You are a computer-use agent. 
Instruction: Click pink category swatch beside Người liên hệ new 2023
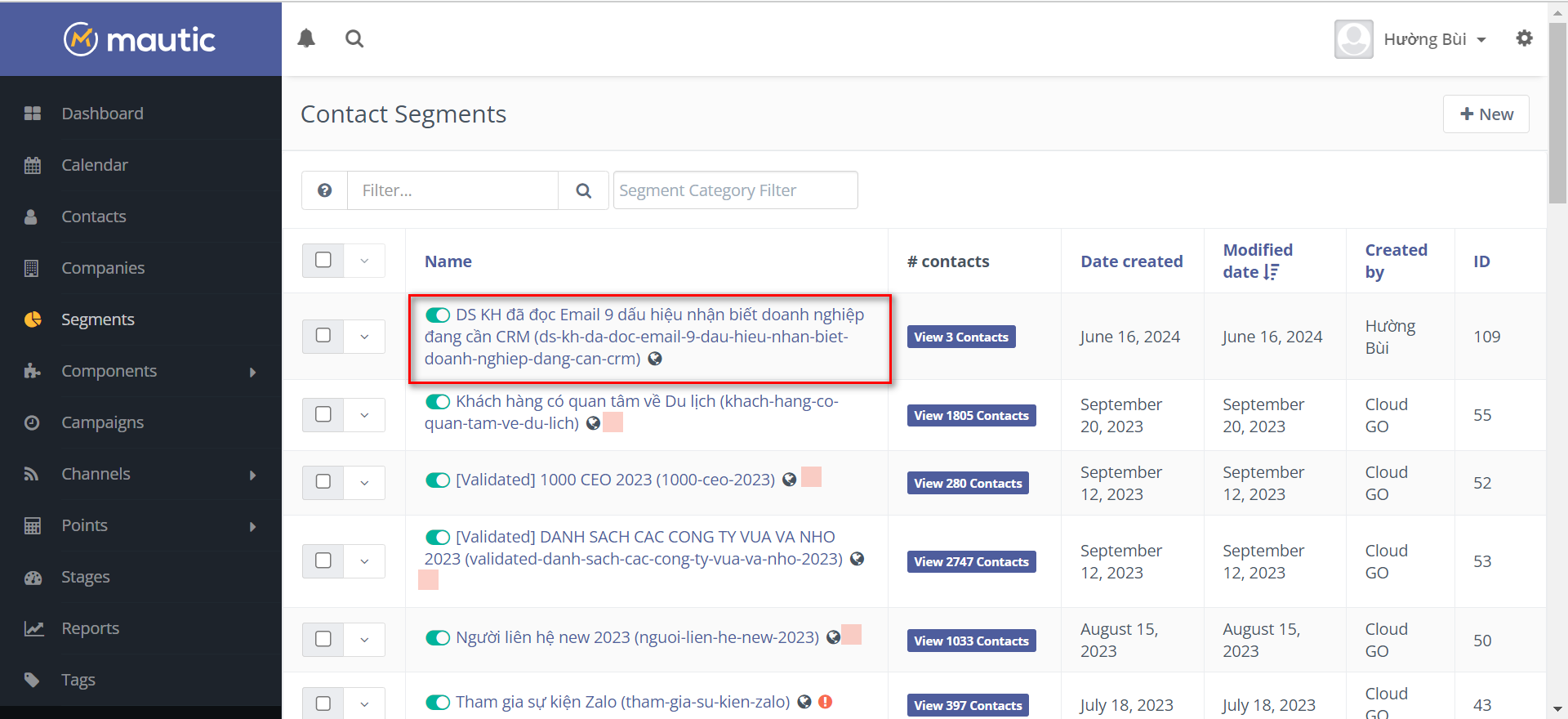tap(852, 635)
